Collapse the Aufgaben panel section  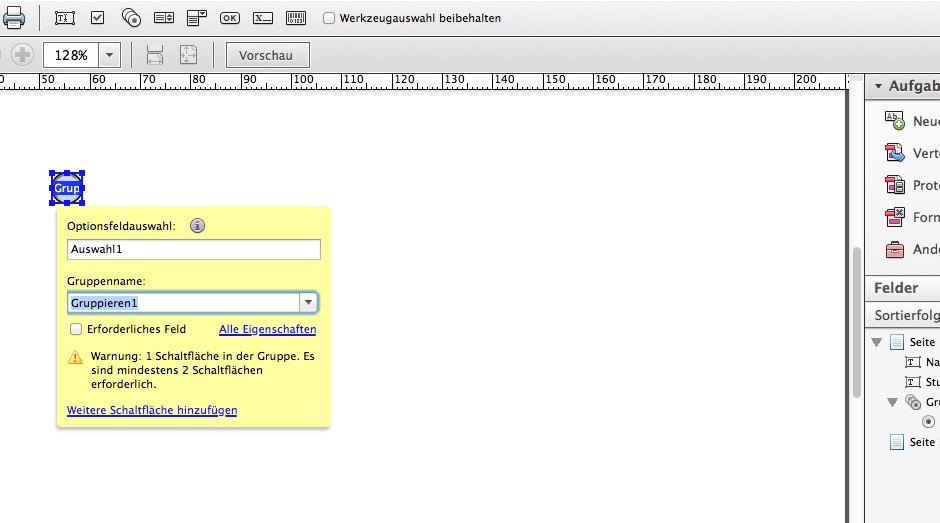[878, 86]
